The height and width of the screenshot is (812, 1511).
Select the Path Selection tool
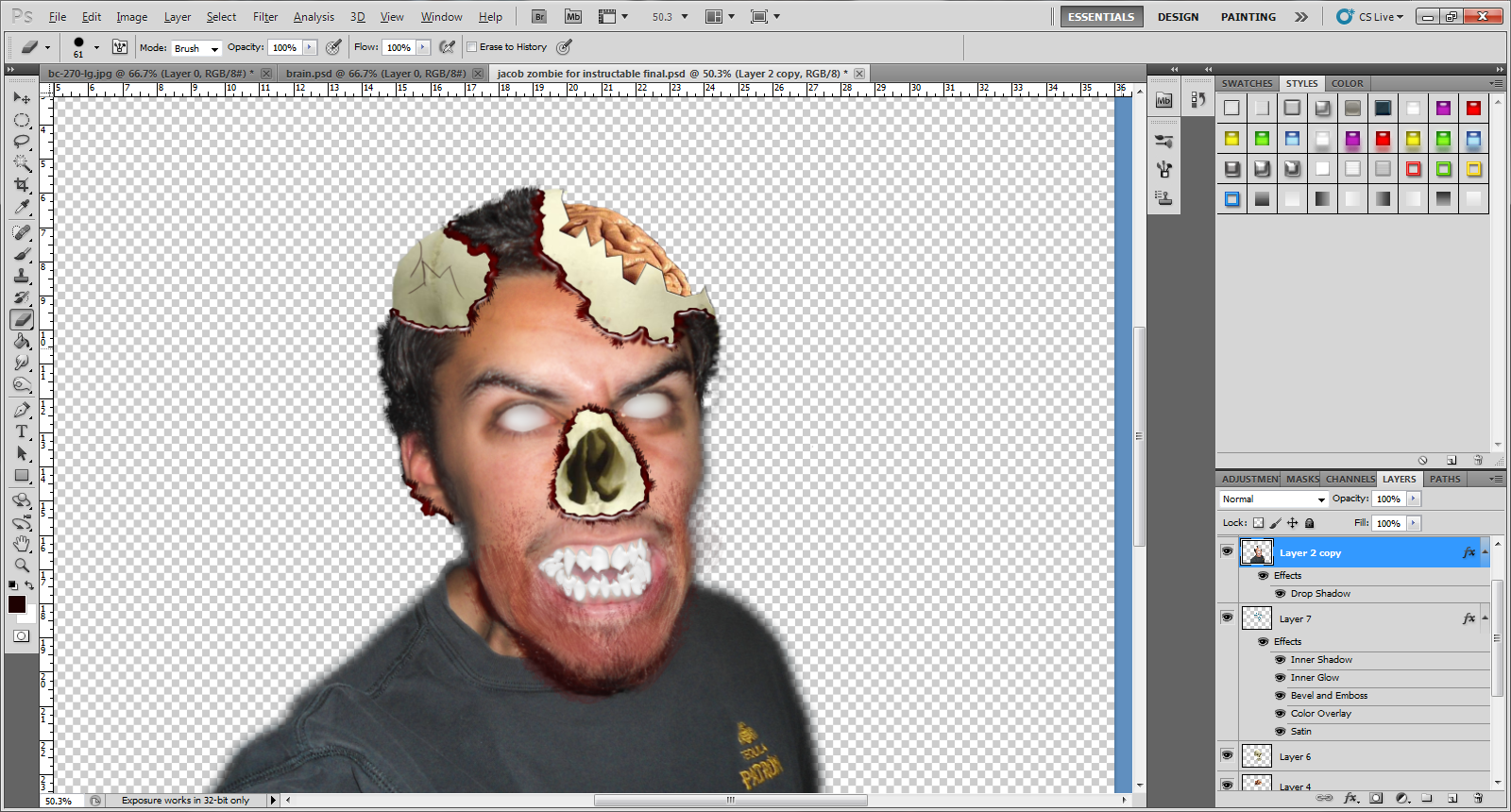(22, 453)
